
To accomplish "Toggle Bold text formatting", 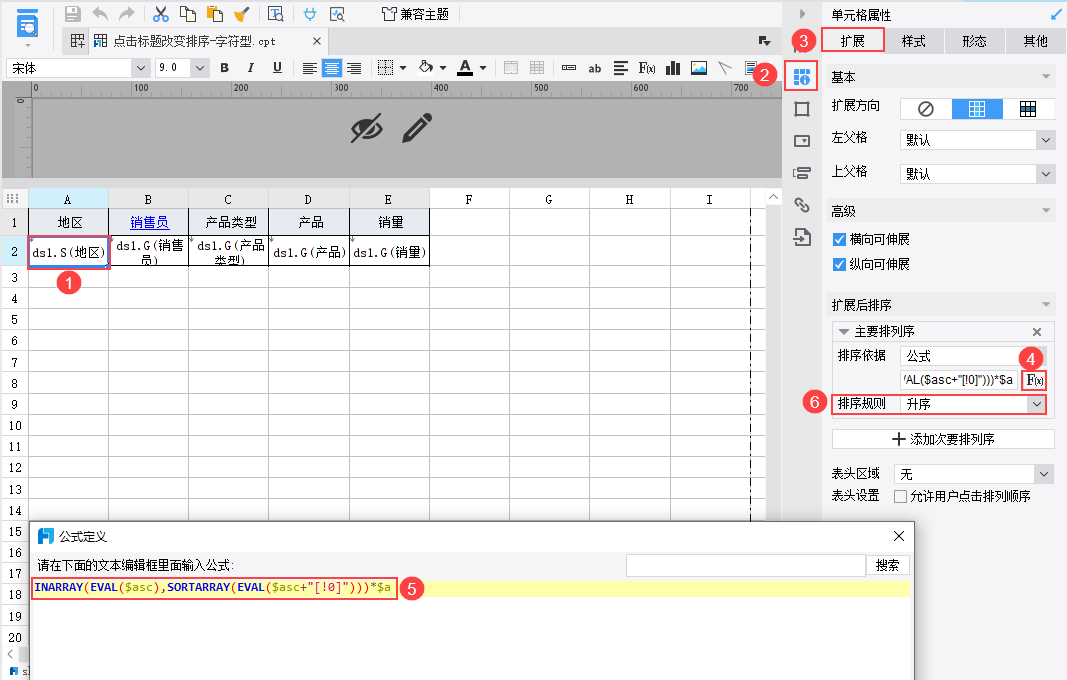I will coord(225,67).
